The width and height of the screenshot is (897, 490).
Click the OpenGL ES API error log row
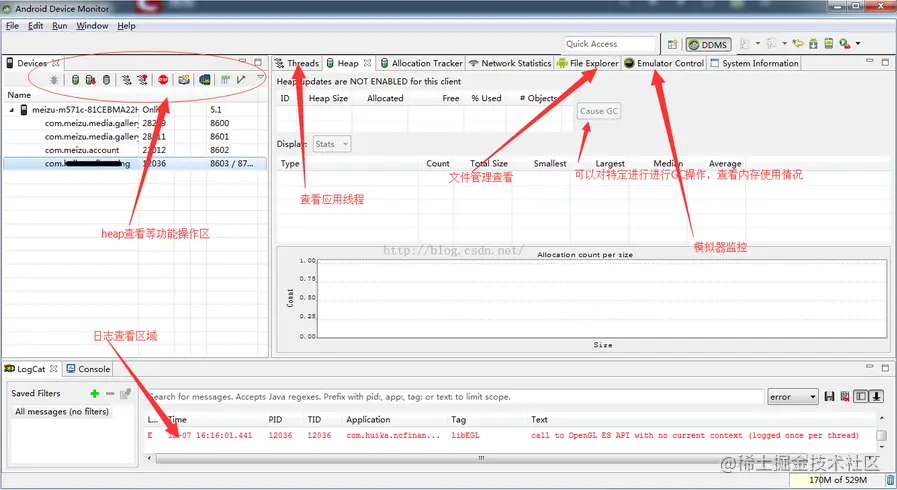[x=510, y=435]
